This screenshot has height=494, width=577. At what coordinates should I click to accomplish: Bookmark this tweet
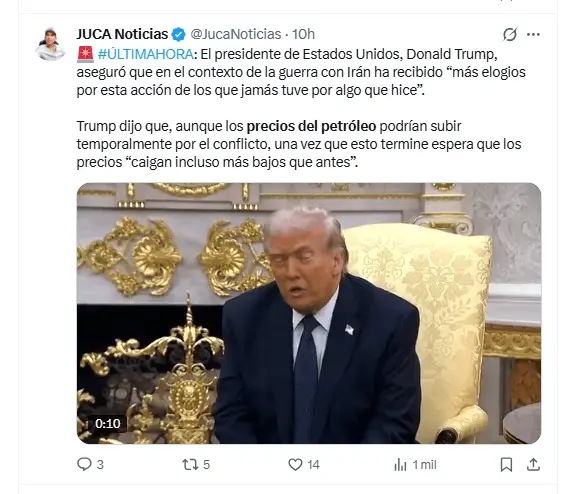click(x=506, y=465)
